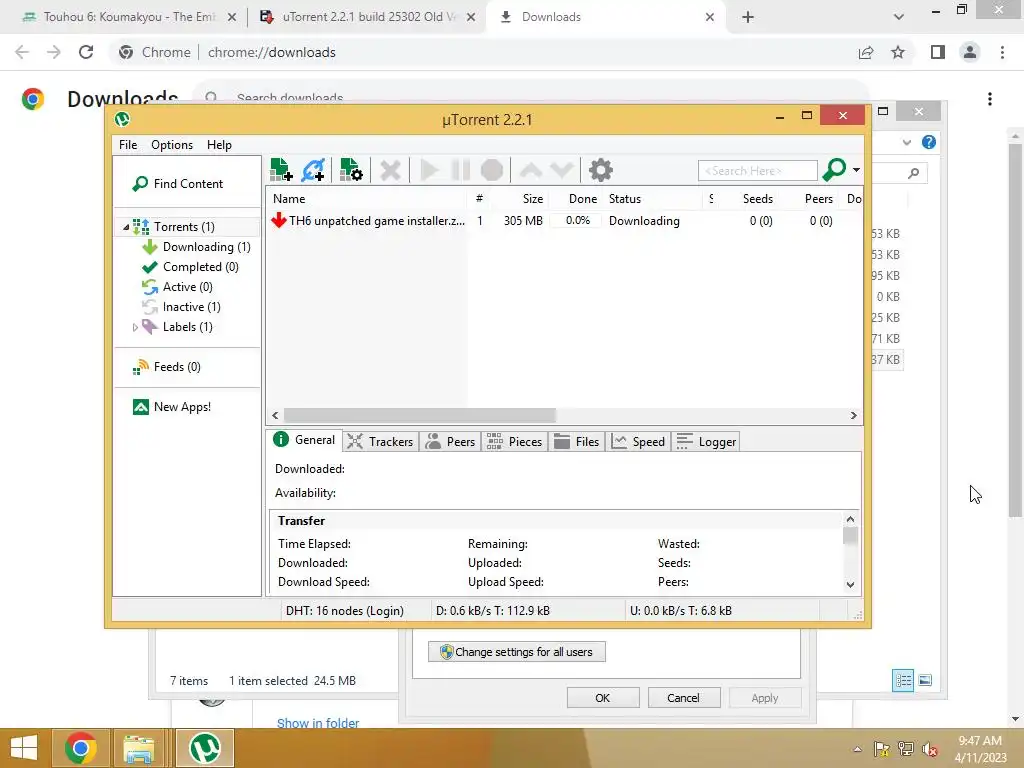Bookmark this page with star icon
The height and width of the screenshot is (768, 1024).
[898, 52]
